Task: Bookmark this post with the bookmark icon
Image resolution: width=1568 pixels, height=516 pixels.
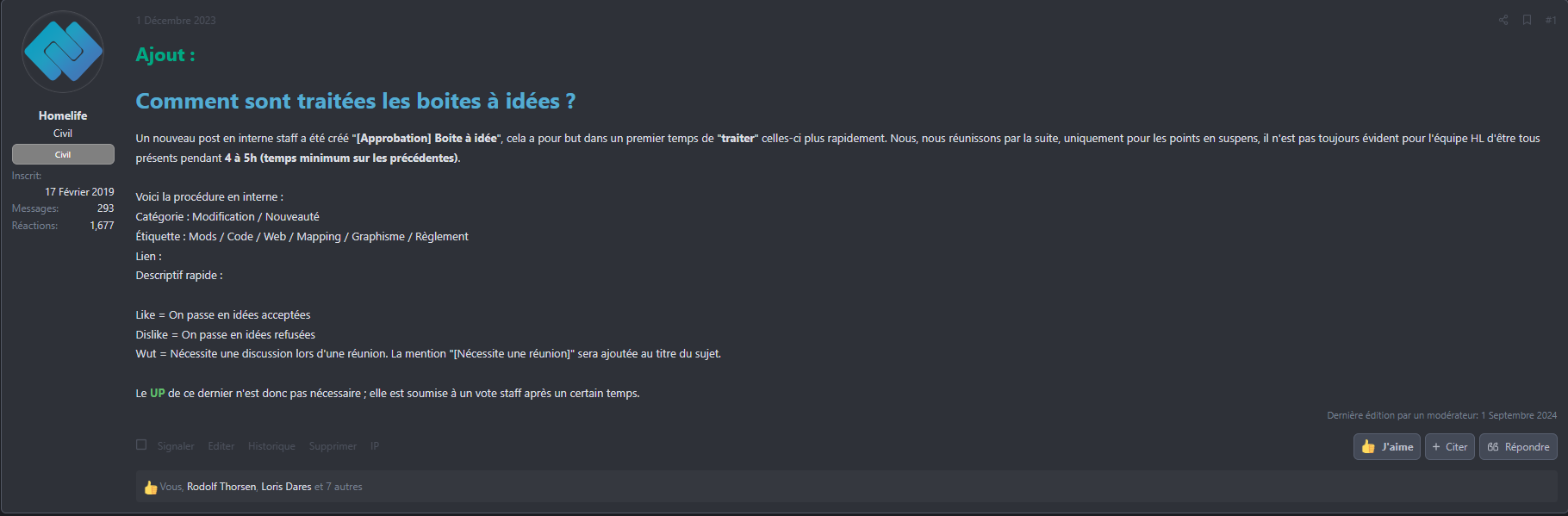Action: tap(1527, 20)
